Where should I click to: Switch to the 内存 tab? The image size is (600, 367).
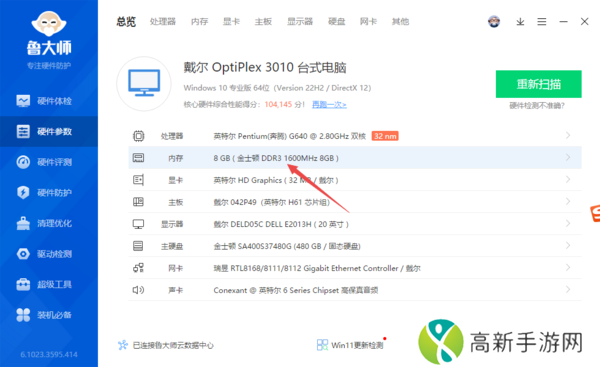[200, 22]
